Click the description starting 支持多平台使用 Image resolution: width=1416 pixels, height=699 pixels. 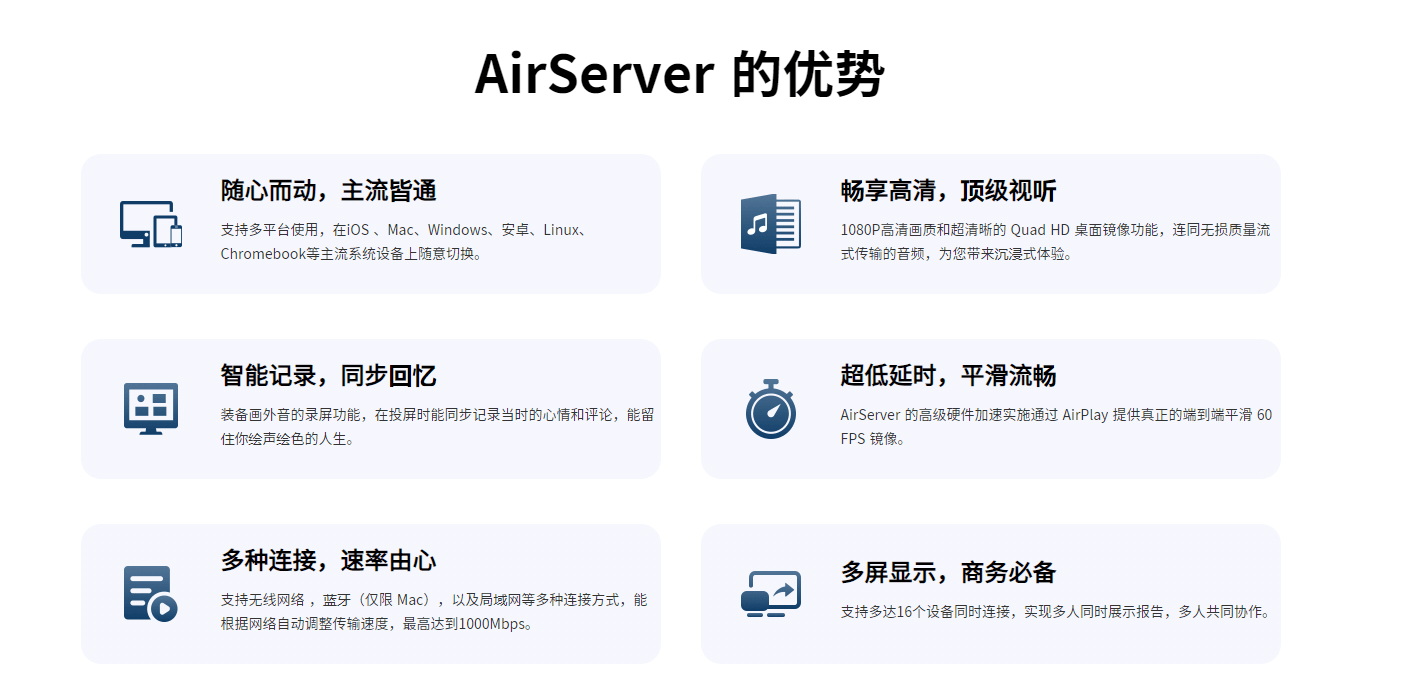(405, 242)
